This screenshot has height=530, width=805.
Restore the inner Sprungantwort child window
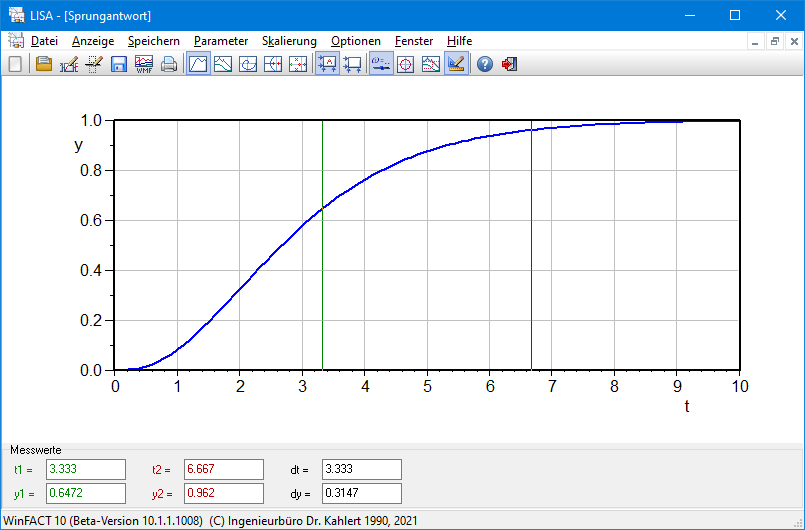[x=775, y=42]
